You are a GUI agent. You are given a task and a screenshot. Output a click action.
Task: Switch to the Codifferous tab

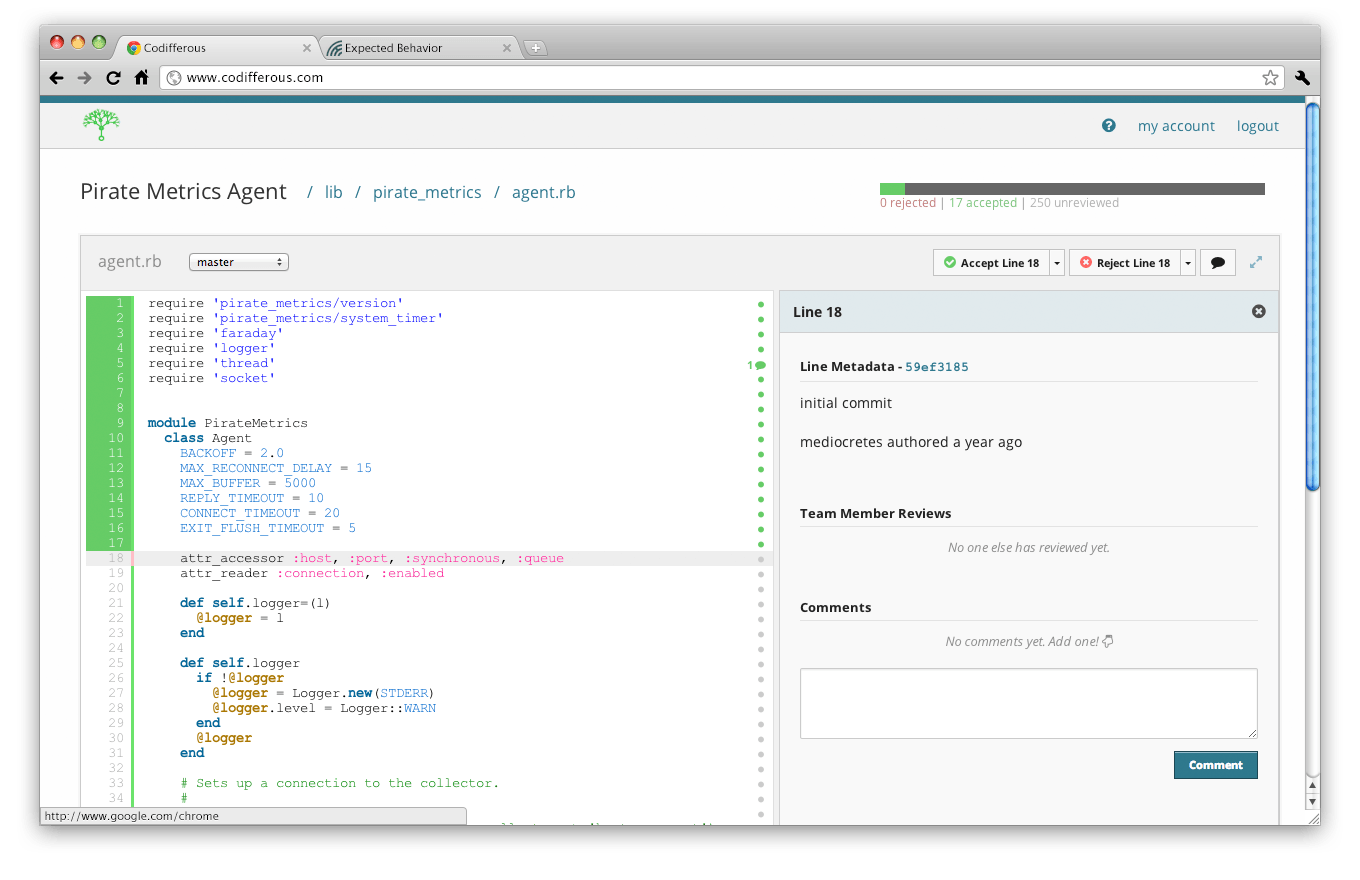[x=219, y=48]
